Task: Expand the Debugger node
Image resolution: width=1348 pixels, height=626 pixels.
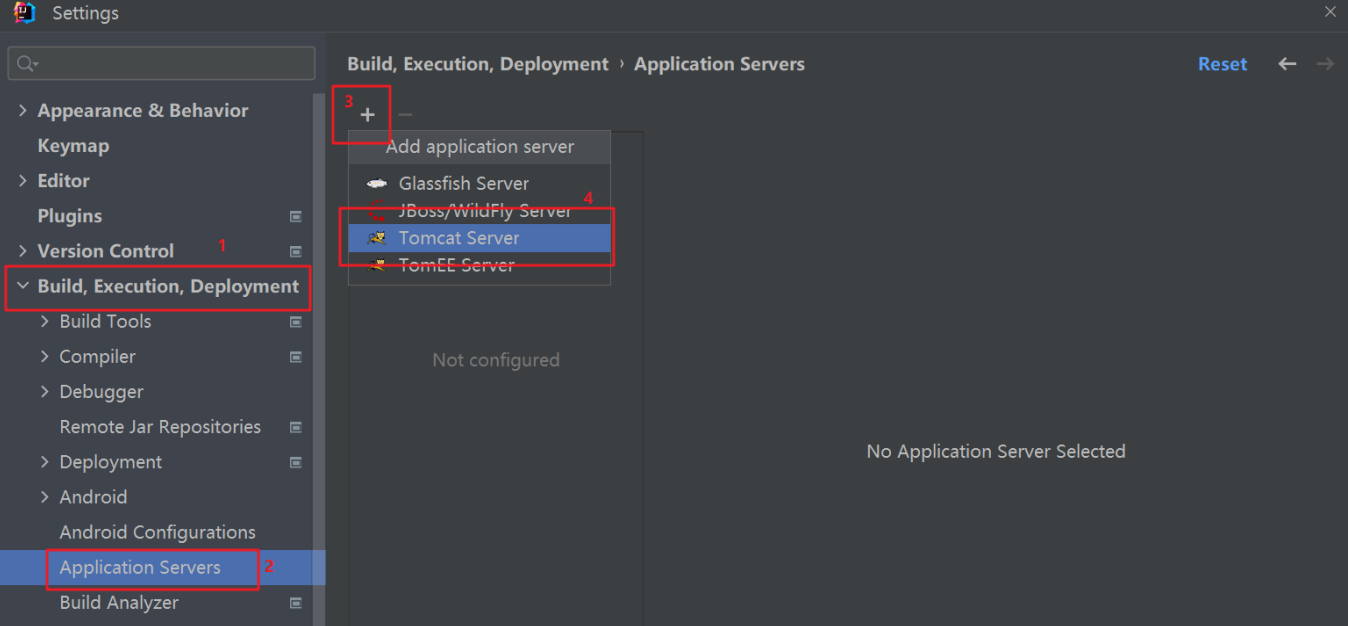Action: click(44, 391)
